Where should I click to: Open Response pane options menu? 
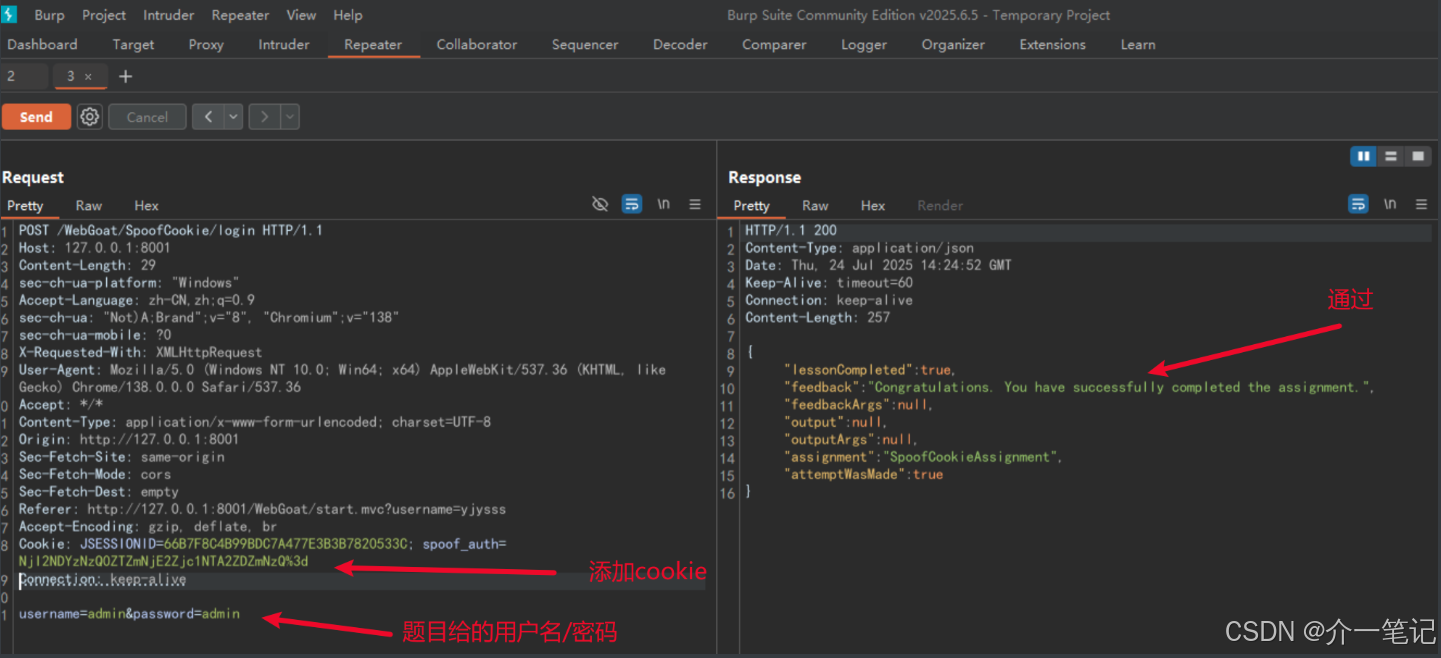click(1421, 204)
